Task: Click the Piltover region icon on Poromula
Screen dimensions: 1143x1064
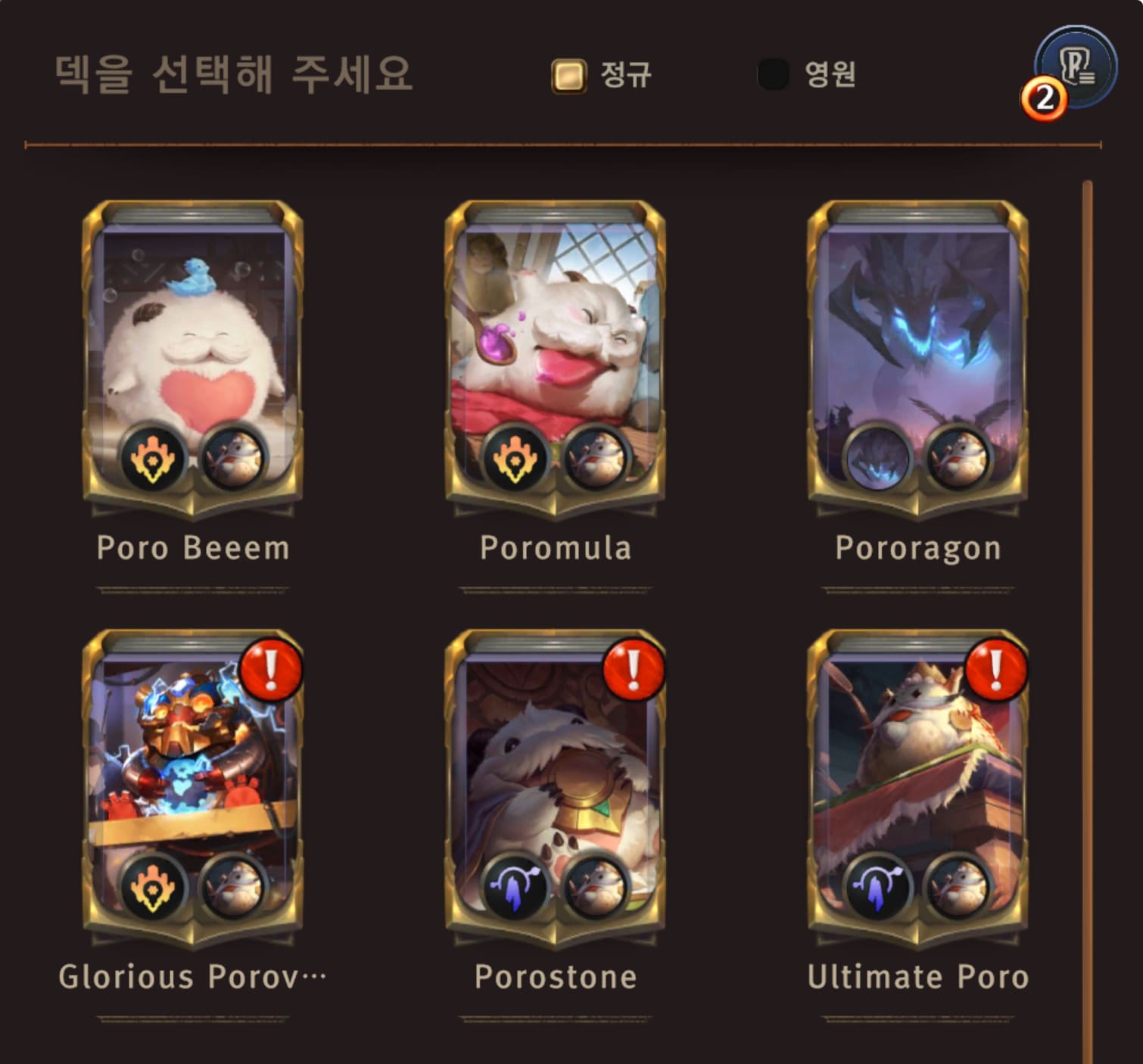Action: pyautogui.click(x=515, y=459)
